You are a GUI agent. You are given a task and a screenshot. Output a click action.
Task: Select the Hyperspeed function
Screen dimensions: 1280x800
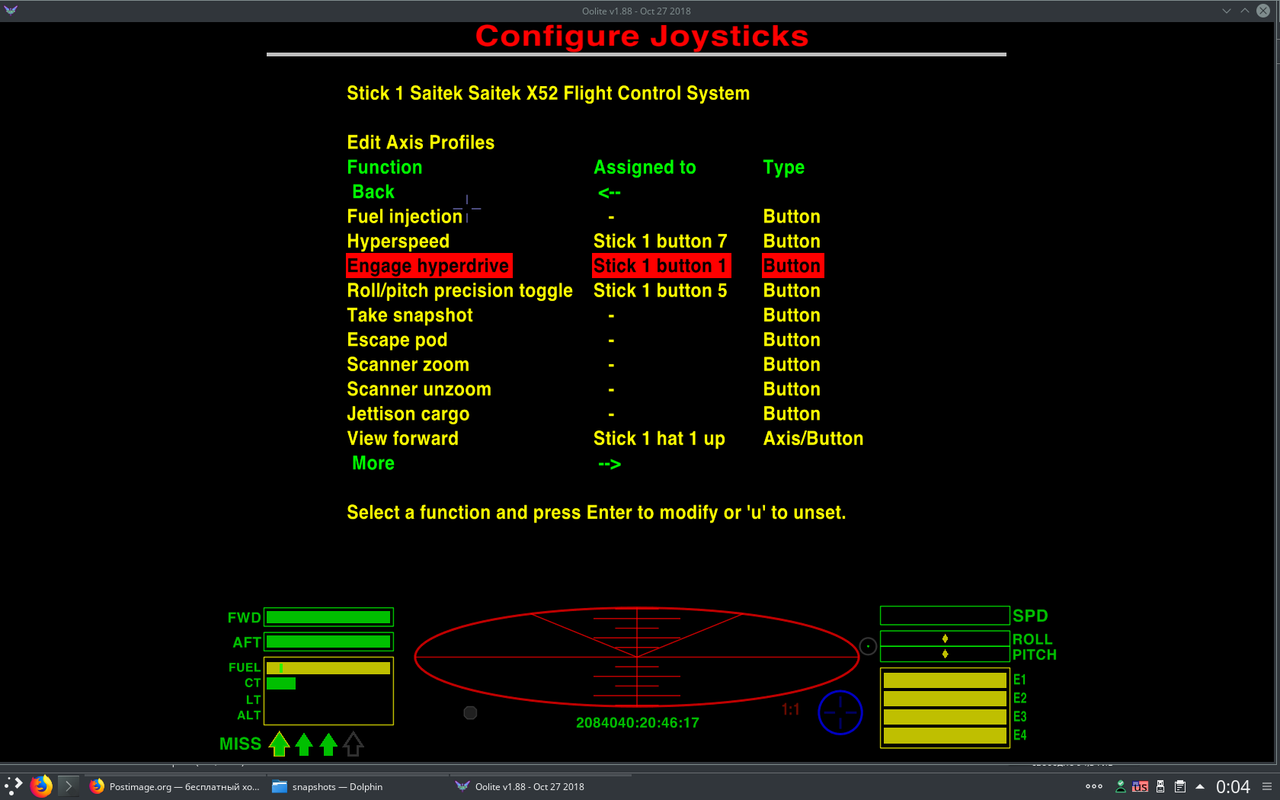pyautogui.click(x=398, y=241)
